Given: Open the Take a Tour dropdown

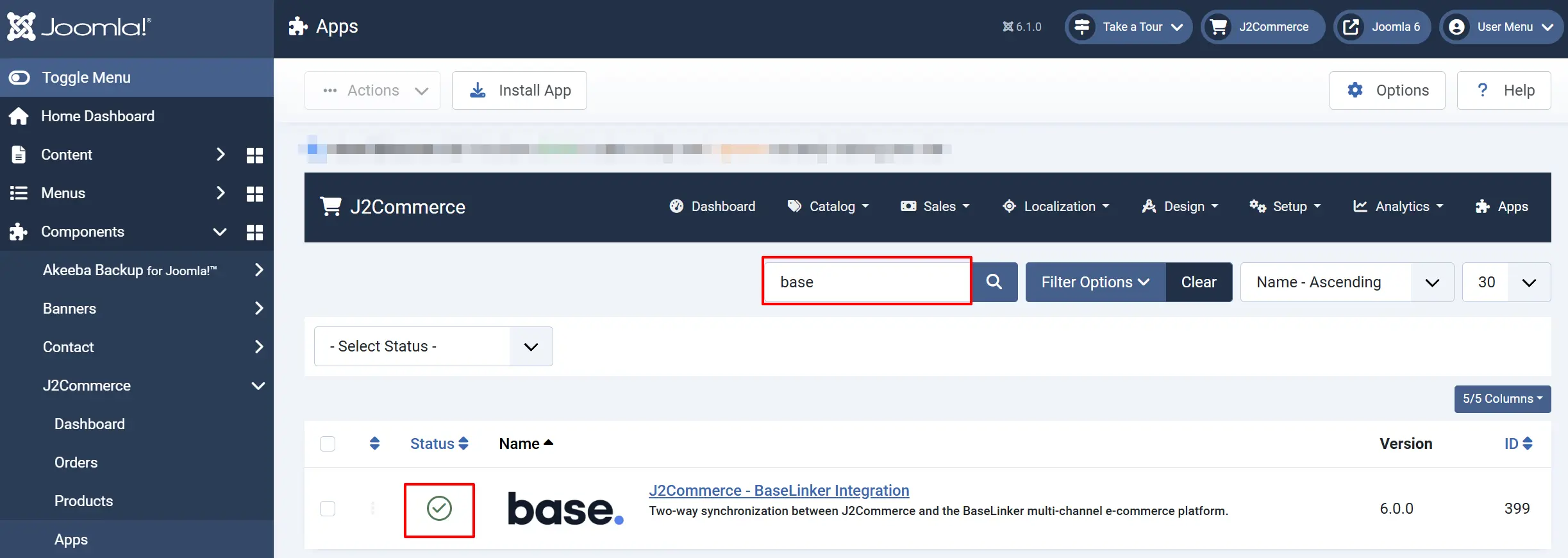Looking at the screenshot, I should tap(1128, 27).
